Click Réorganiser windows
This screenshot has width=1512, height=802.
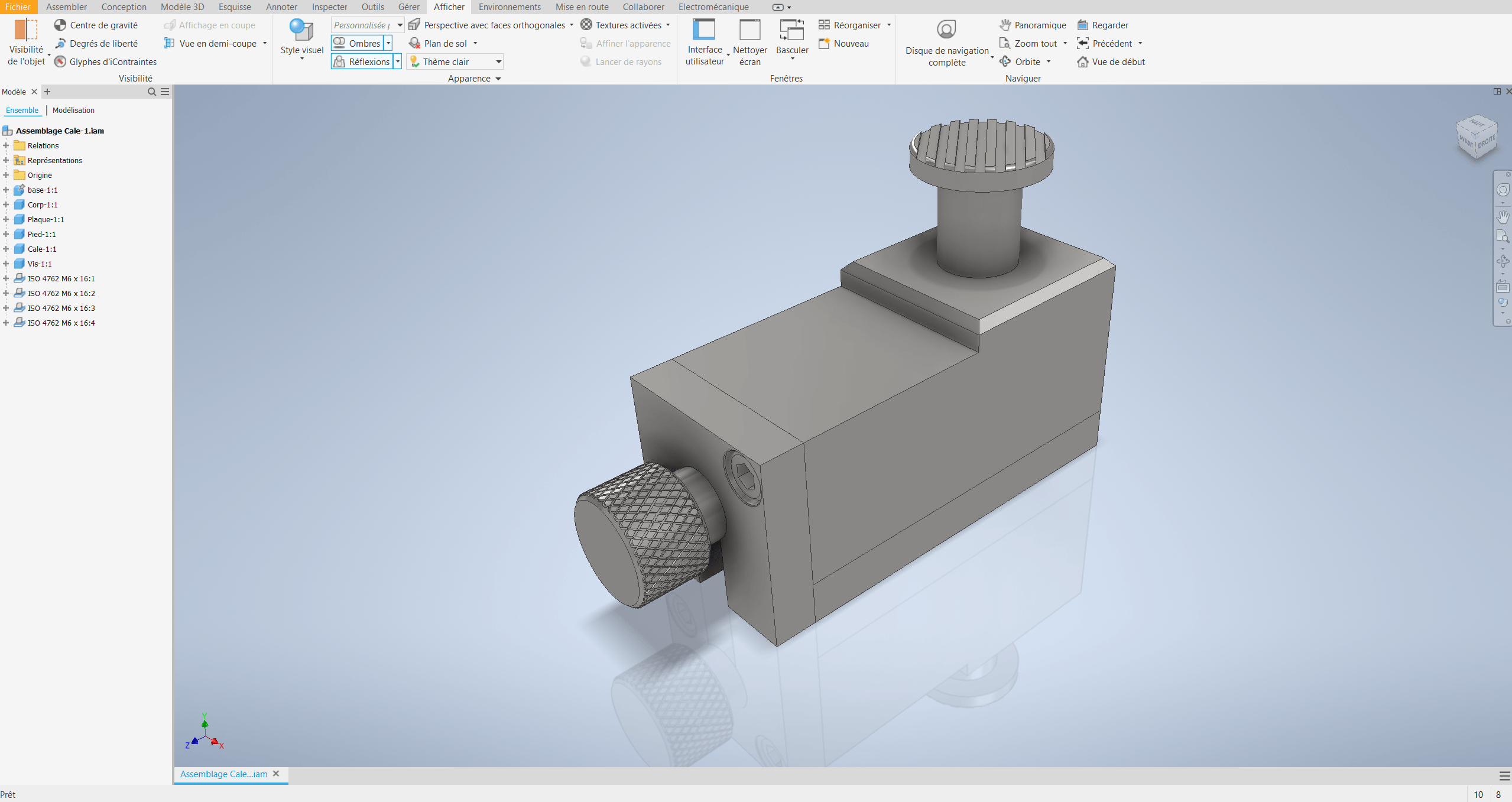coord(850,25)
